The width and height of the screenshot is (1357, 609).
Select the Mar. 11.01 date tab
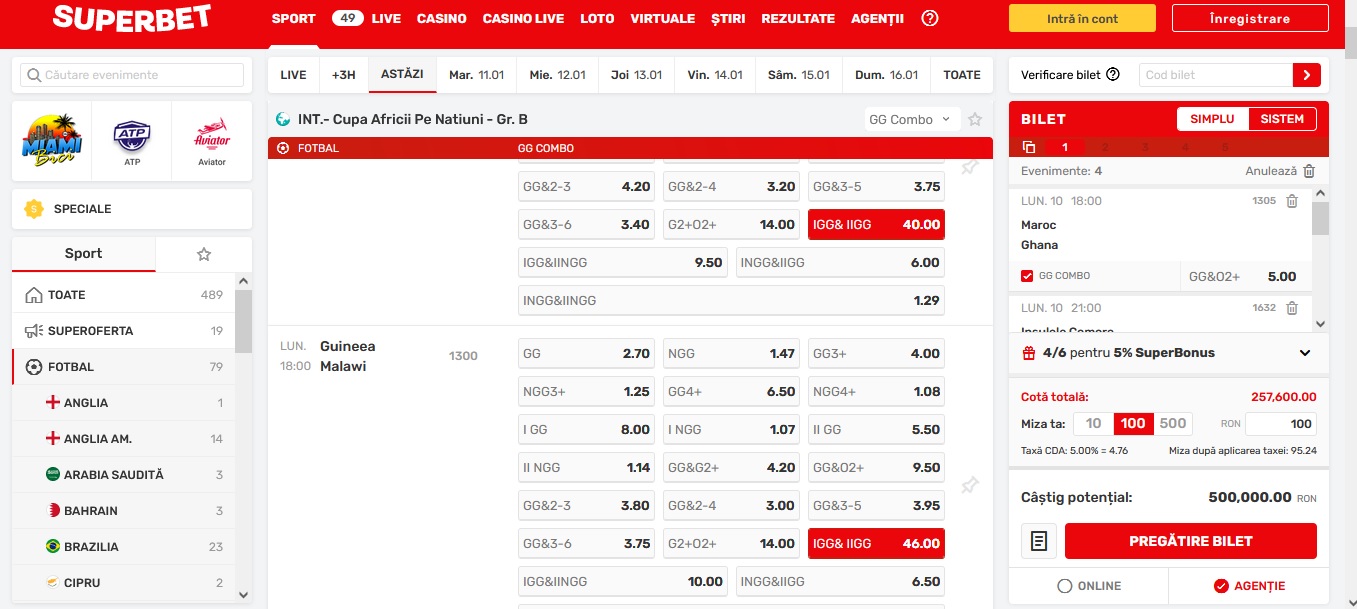(x=477, y=75)
